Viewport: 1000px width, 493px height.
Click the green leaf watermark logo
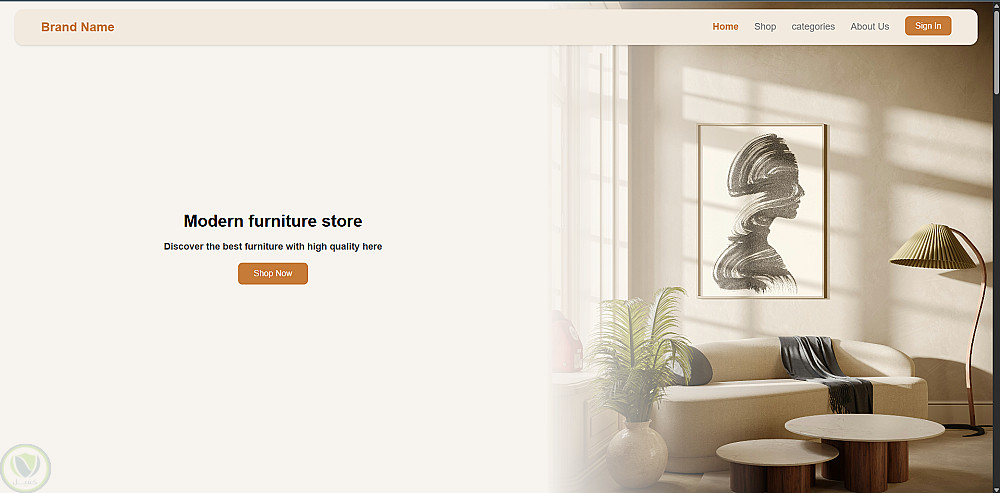point(26,467)
